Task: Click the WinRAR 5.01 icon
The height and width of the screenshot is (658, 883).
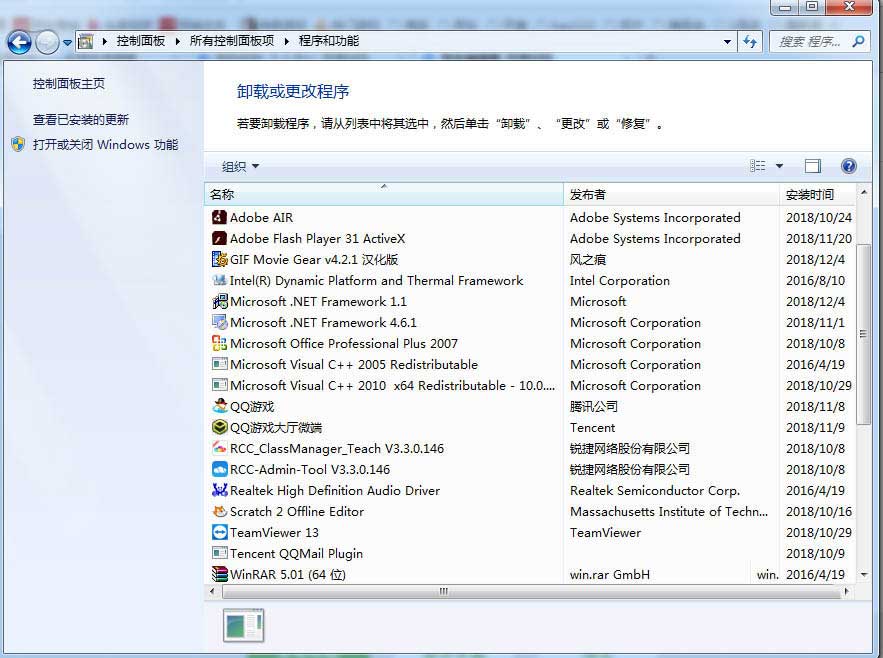Action: coord(219,574)
